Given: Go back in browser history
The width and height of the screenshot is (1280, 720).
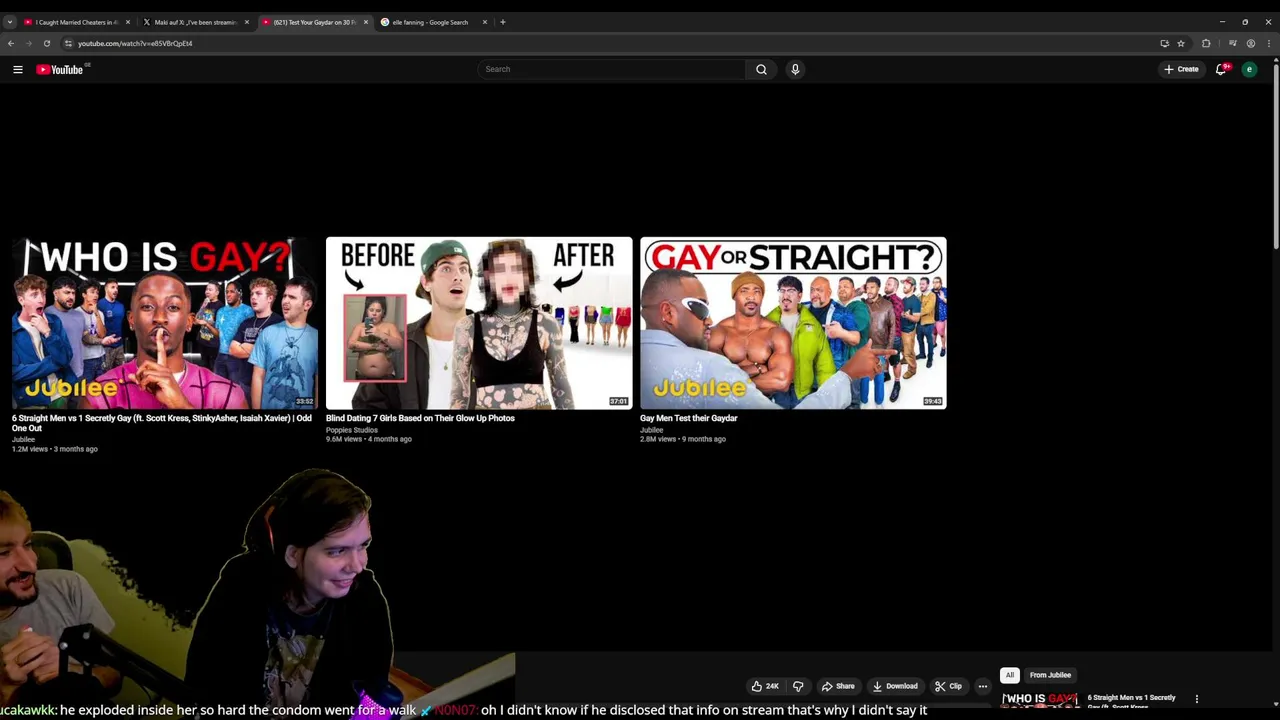Looking at the screenshot, I should pyautogui.click(x=11, y=43).
